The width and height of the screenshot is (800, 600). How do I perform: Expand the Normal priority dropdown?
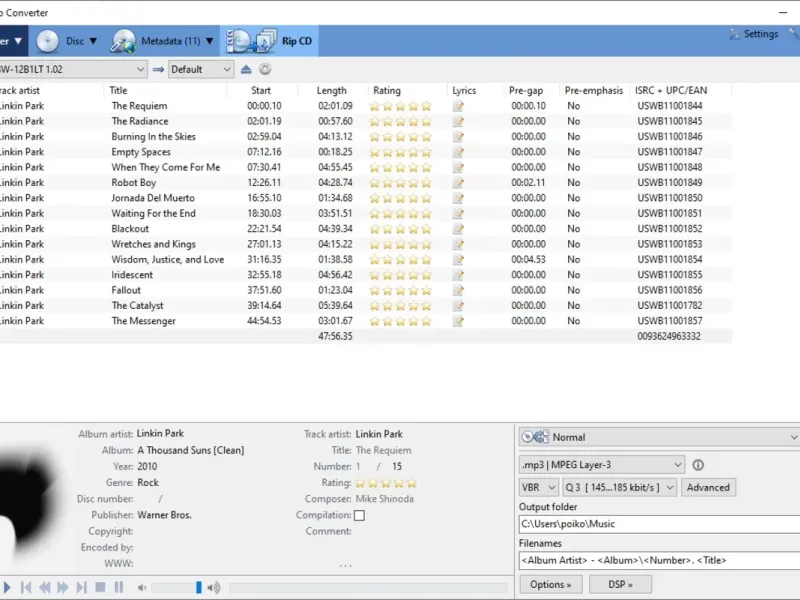tap(659, 437)
